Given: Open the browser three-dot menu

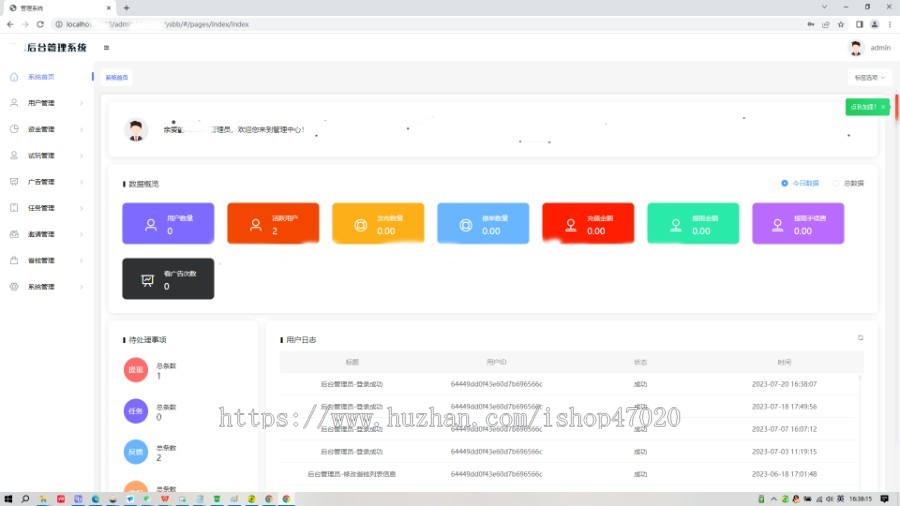Looking at the screenshot, I should (890, 24).
